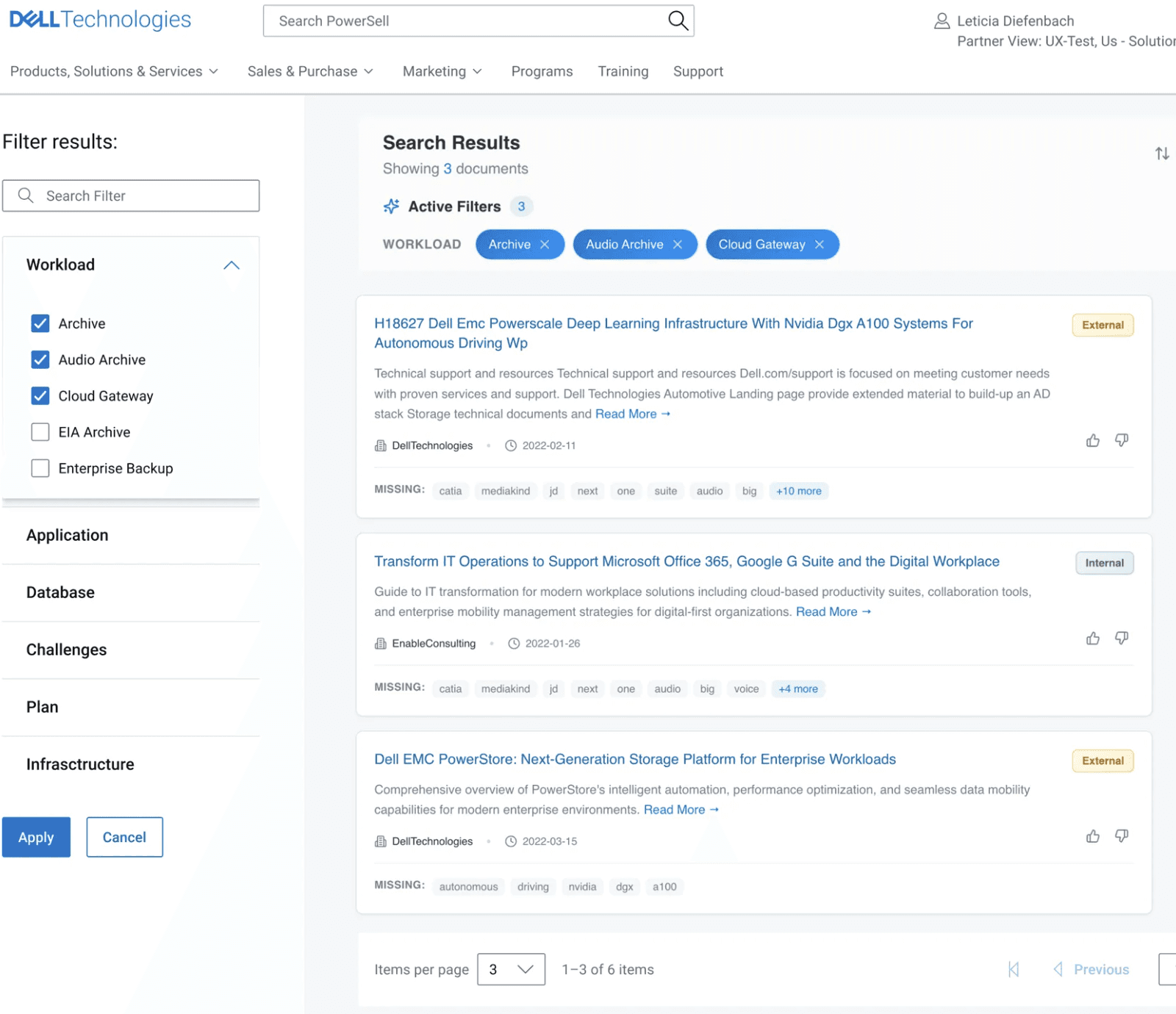The width and height of the screenshot is (1176, 1014).
Task: Click the 'a100' missing keyword tag
Action: click(x=664, y=886)
